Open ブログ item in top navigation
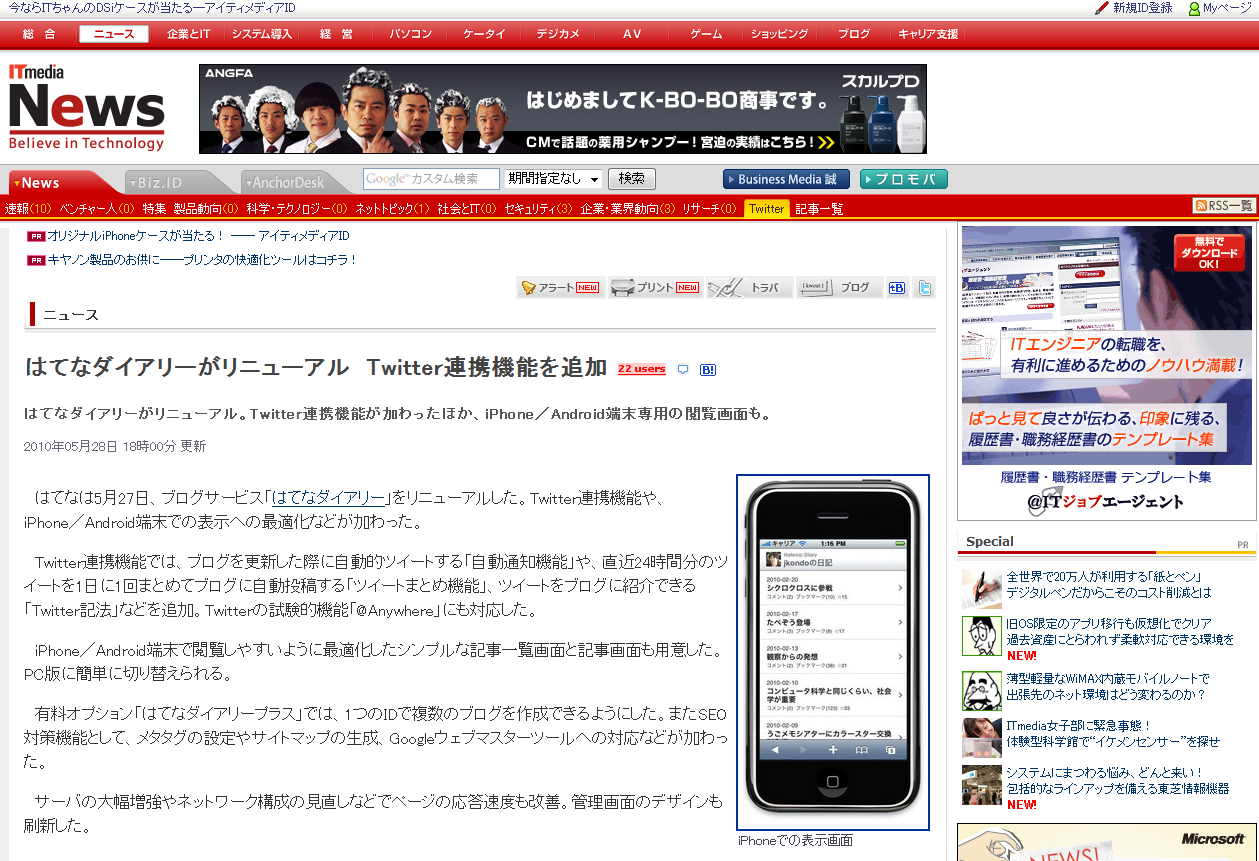Viewport: 1259px width, 861px height. click(x=854, y=34)
